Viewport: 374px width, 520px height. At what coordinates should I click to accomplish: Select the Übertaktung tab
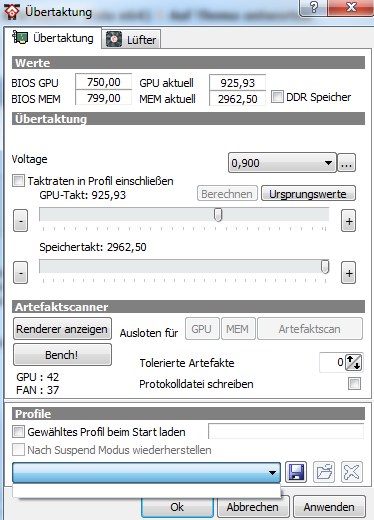pyautogui.click(x=53, y=38)
